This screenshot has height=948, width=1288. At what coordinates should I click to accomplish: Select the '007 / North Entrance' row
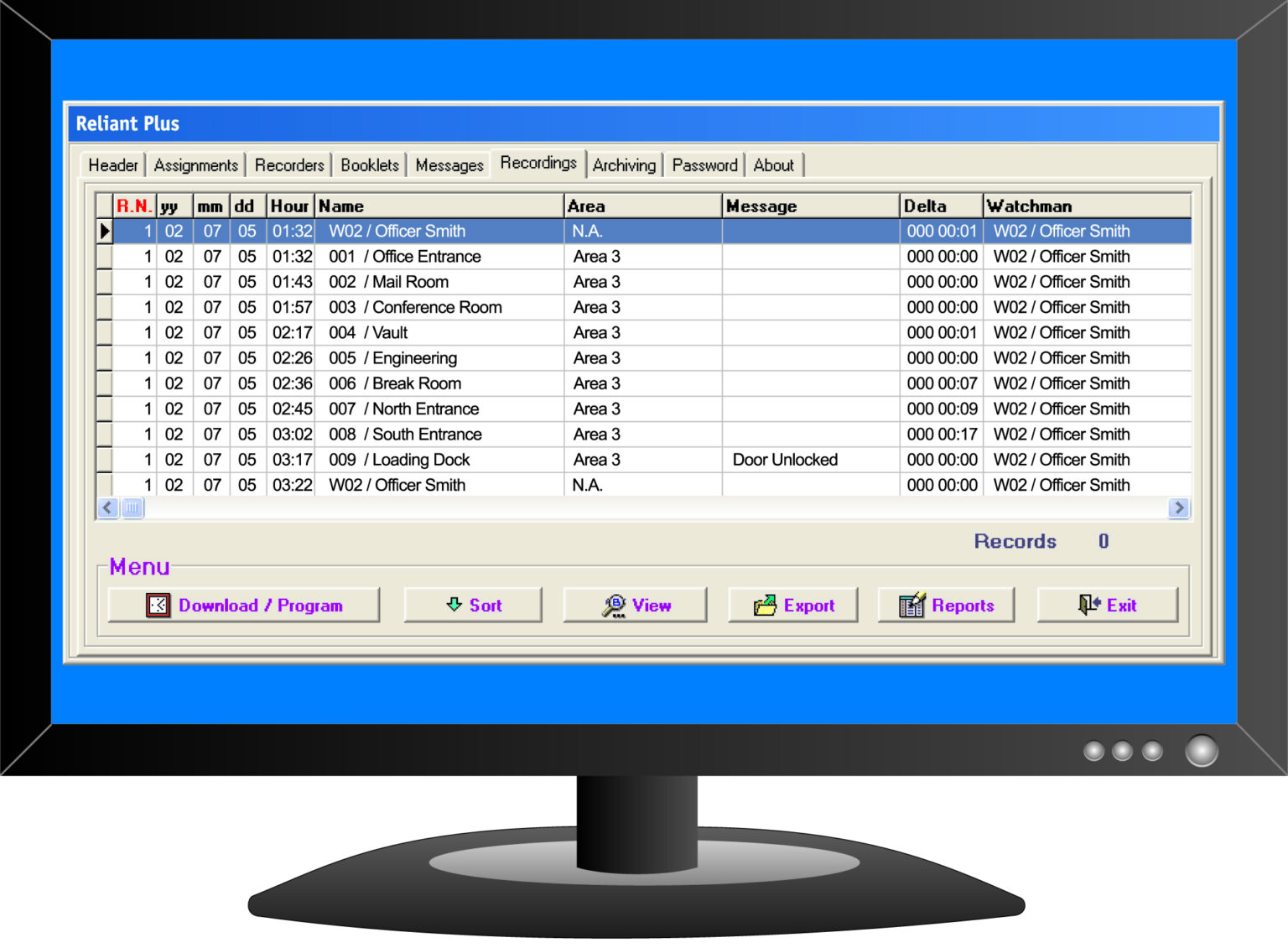pos(644,409)
